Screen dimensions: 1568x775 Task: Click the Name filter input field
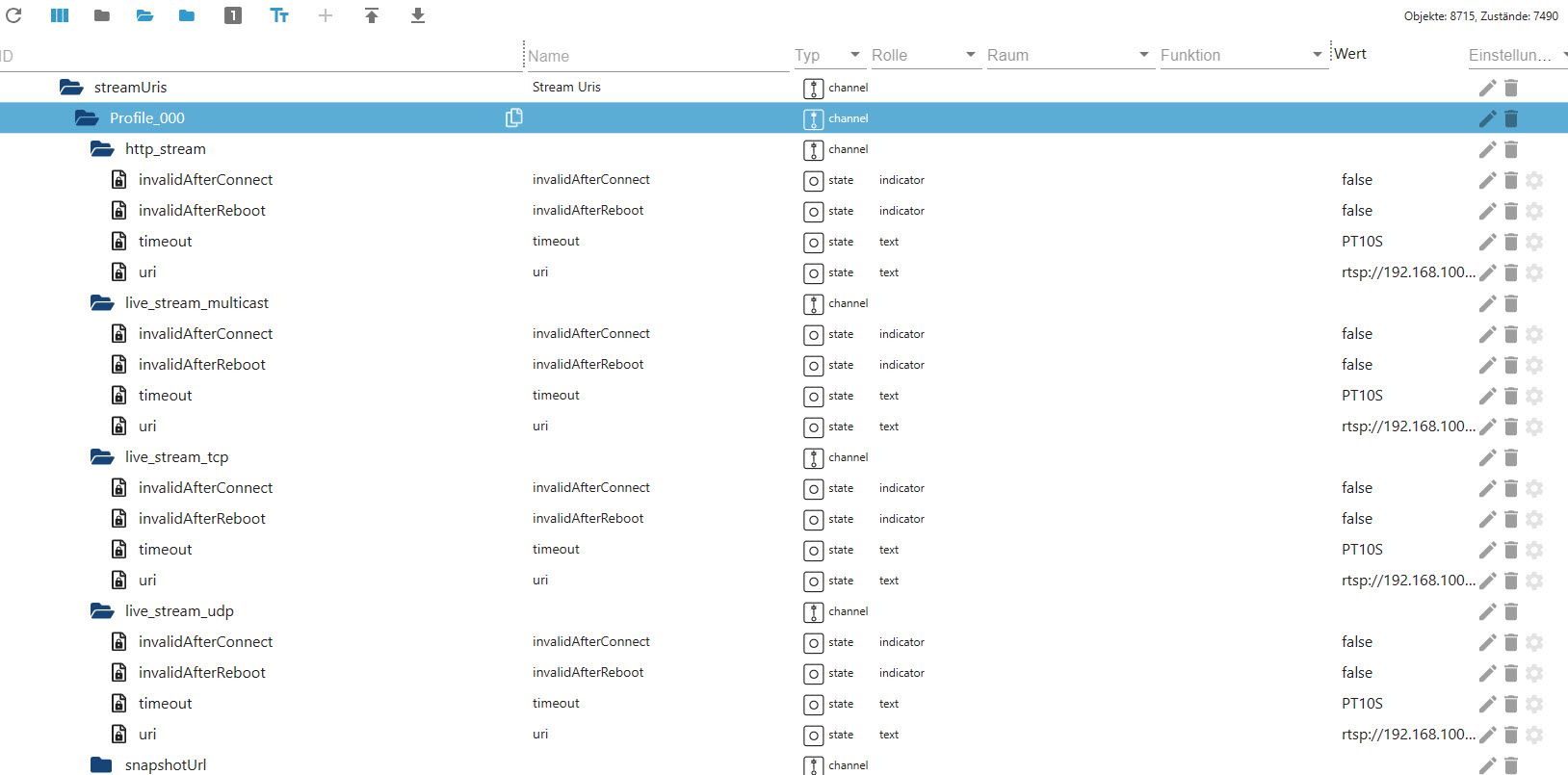[x=658, y=56]
